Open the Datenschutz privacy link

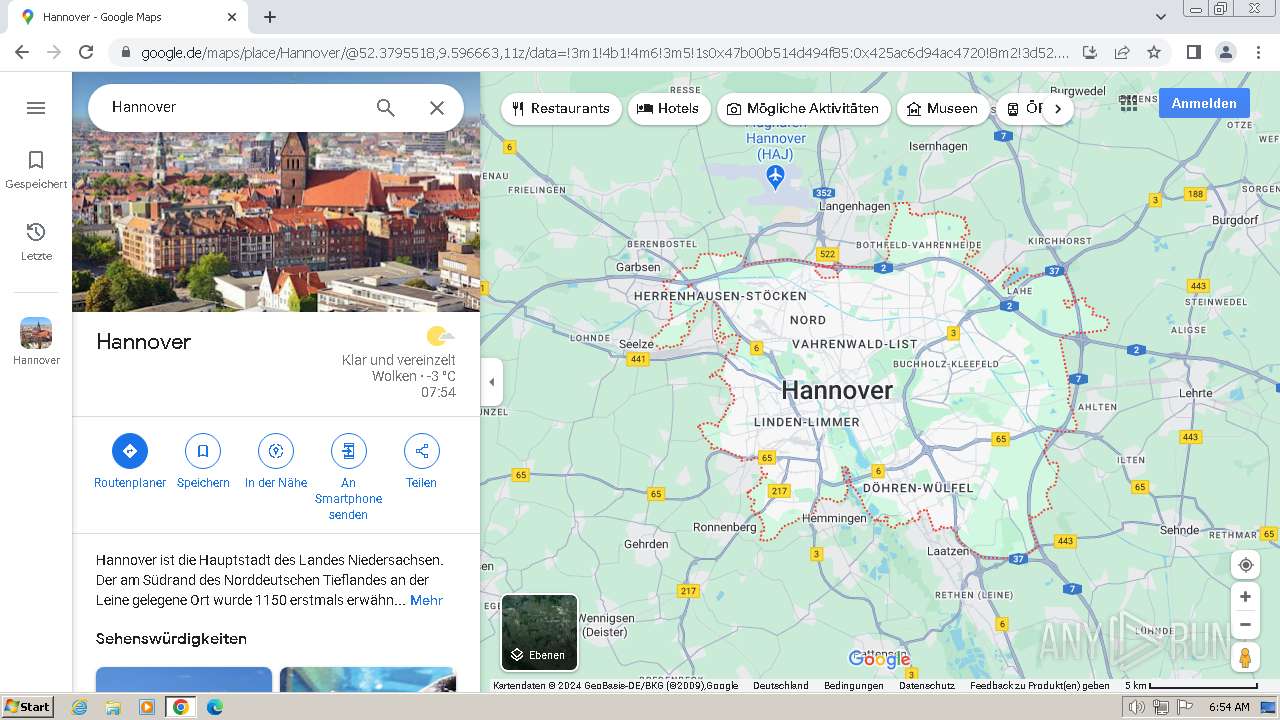pos(927,686)
